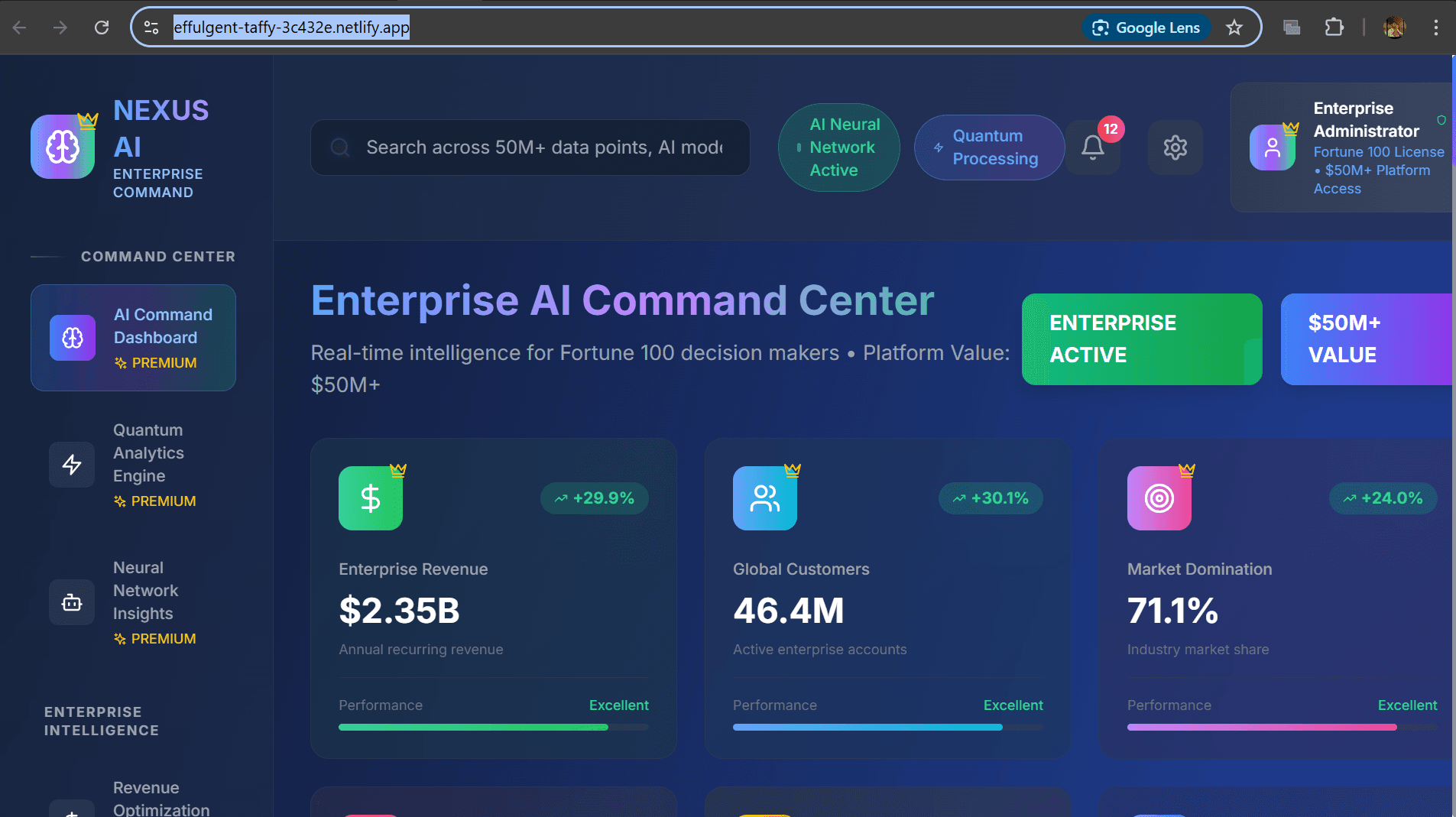Click the Market Domination target icon
This screenshot has height=817, width=1456.
pos(1159,498)
